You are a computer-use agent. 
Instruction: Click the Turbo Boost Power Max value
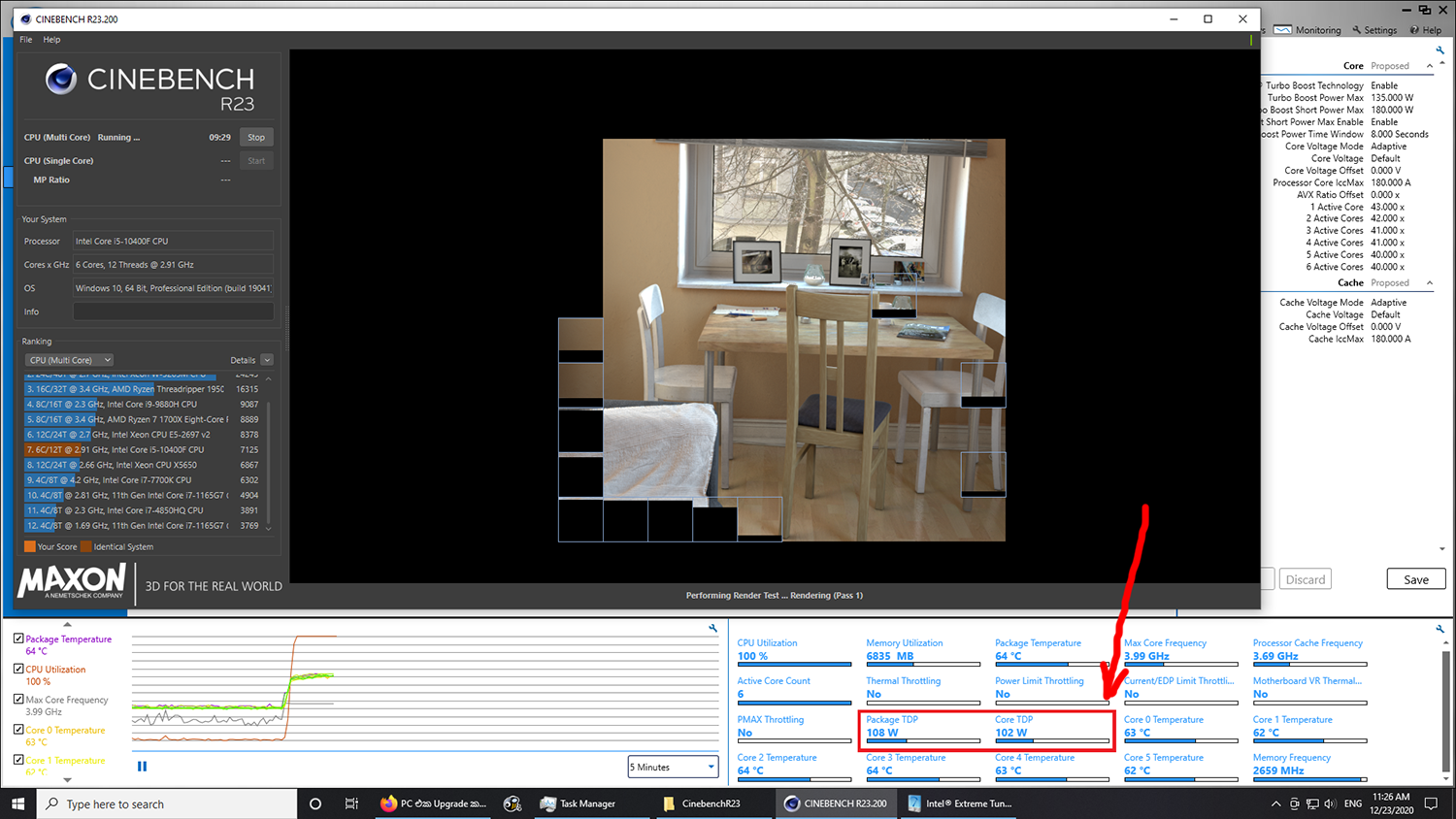[x=1392, y=98]
